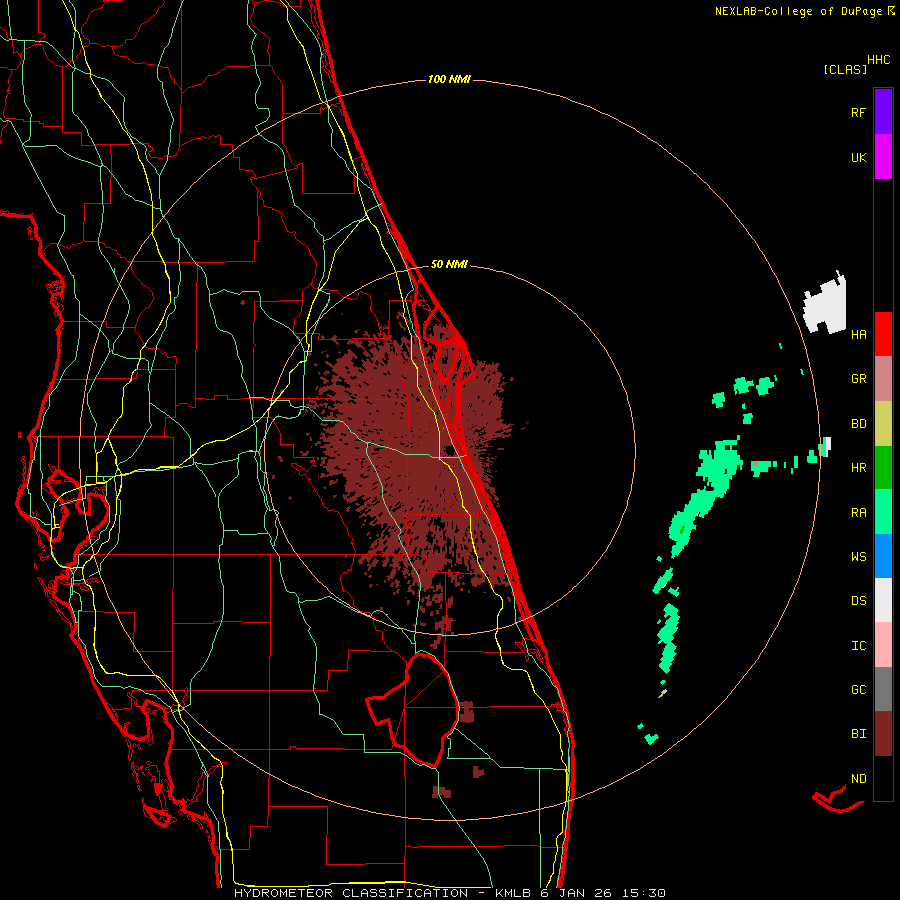Click the Hydrometeor Classification KMLB title caption
The image size is (900, 900).
(x=449, y=893)
